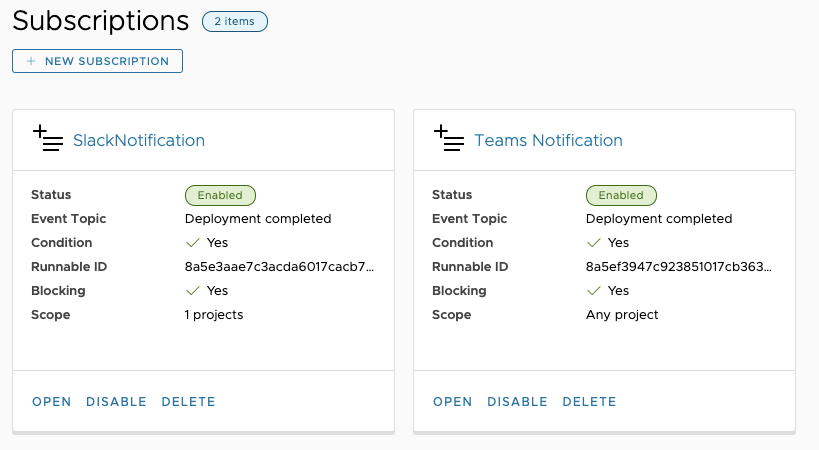The height and width of the screenshot is (450, 819).
Task: Click the Teams Notification subscription icon
Action: click(449, 139)
